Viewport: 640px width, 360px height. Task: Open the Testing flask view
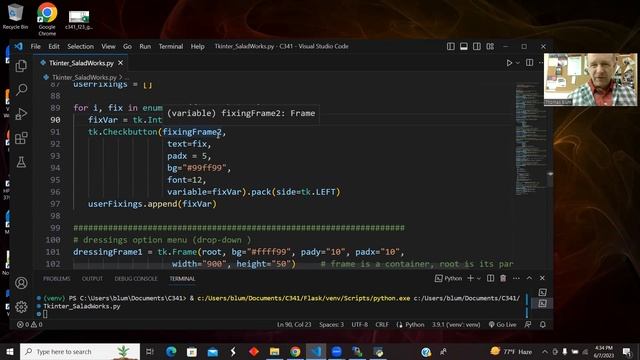pyautogui.click(x=21, y=162)
